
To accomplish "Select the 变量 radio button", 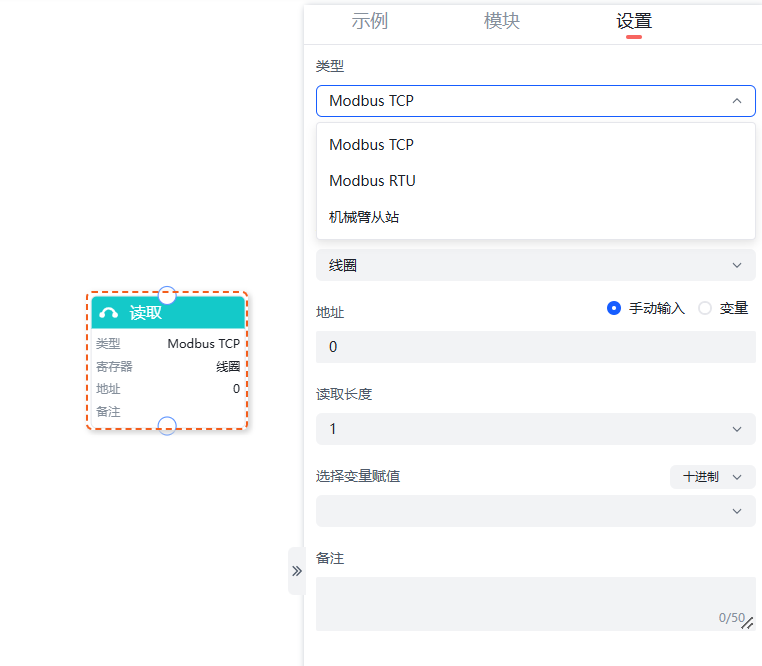I will pos(705,308).
